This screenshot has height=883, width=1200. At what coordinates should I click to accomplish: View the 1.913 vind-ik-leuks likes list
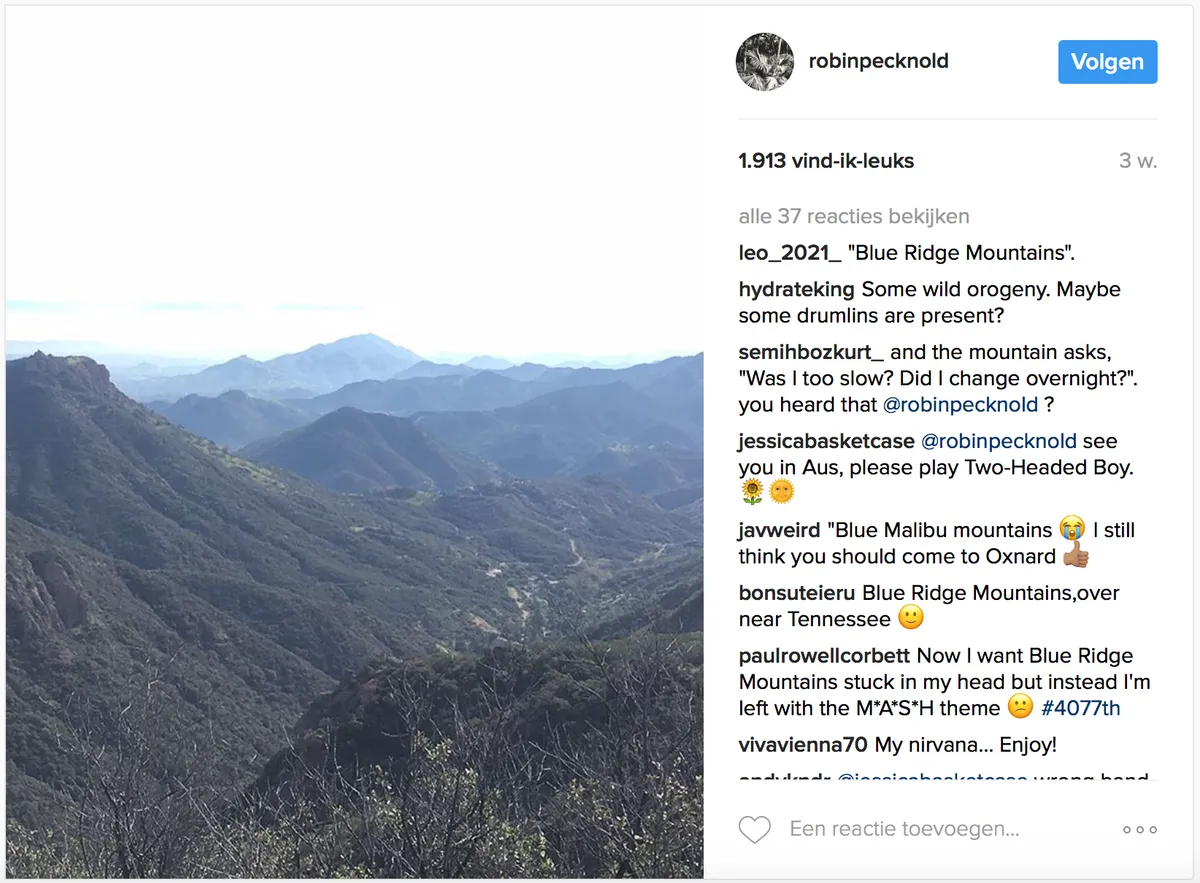826,161
